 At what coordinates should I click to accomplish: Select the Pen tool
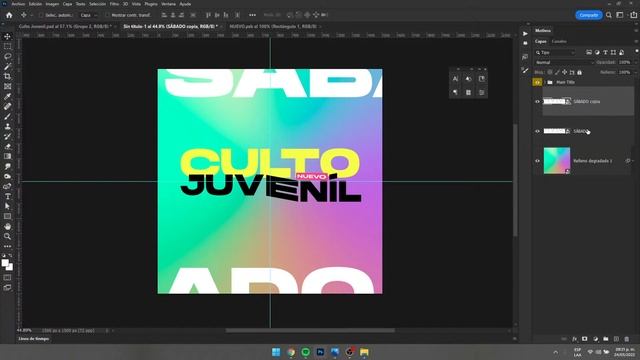[7, 186]
